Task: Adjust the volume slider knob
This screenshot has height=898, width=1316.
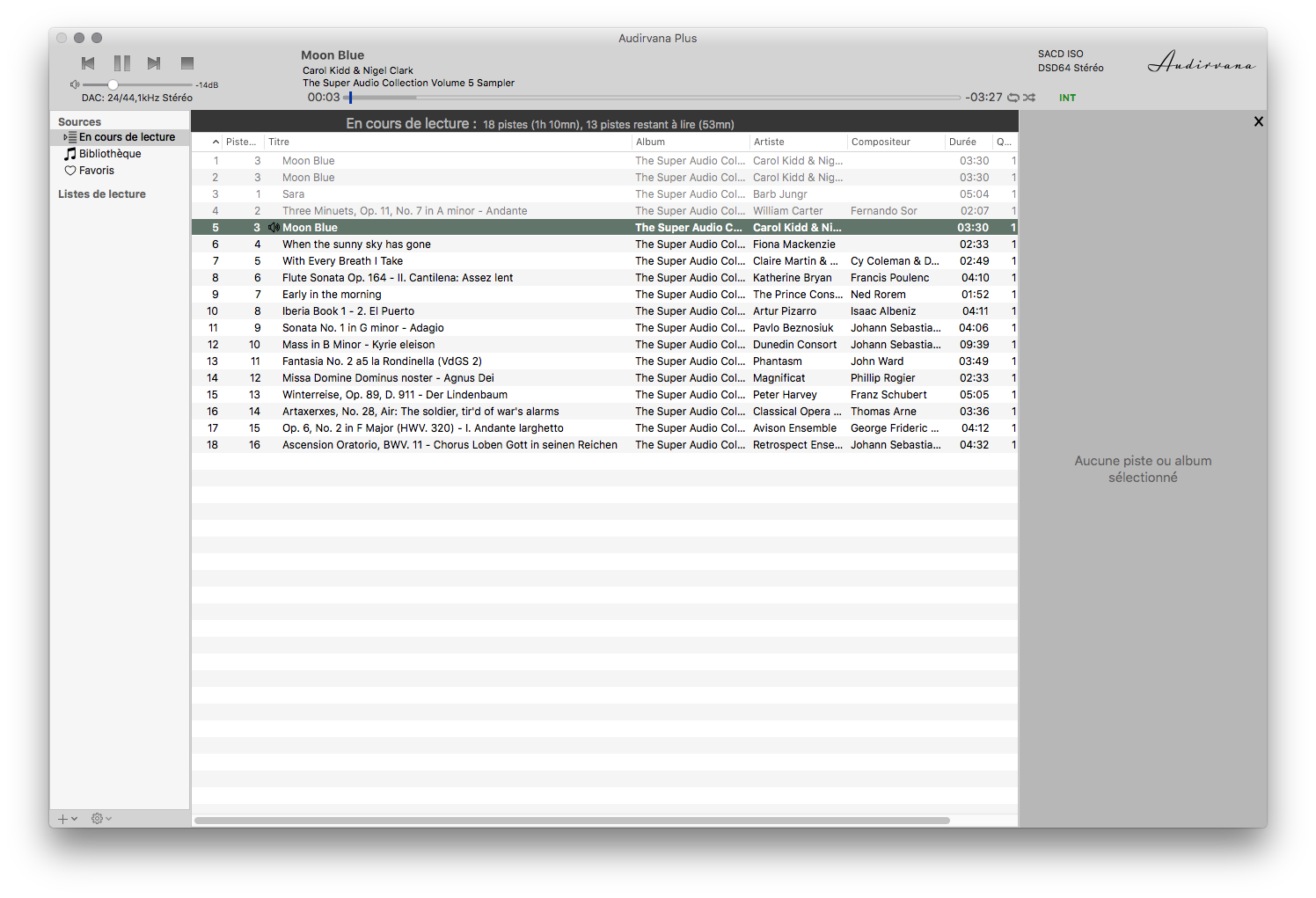Action: [113, 84]
